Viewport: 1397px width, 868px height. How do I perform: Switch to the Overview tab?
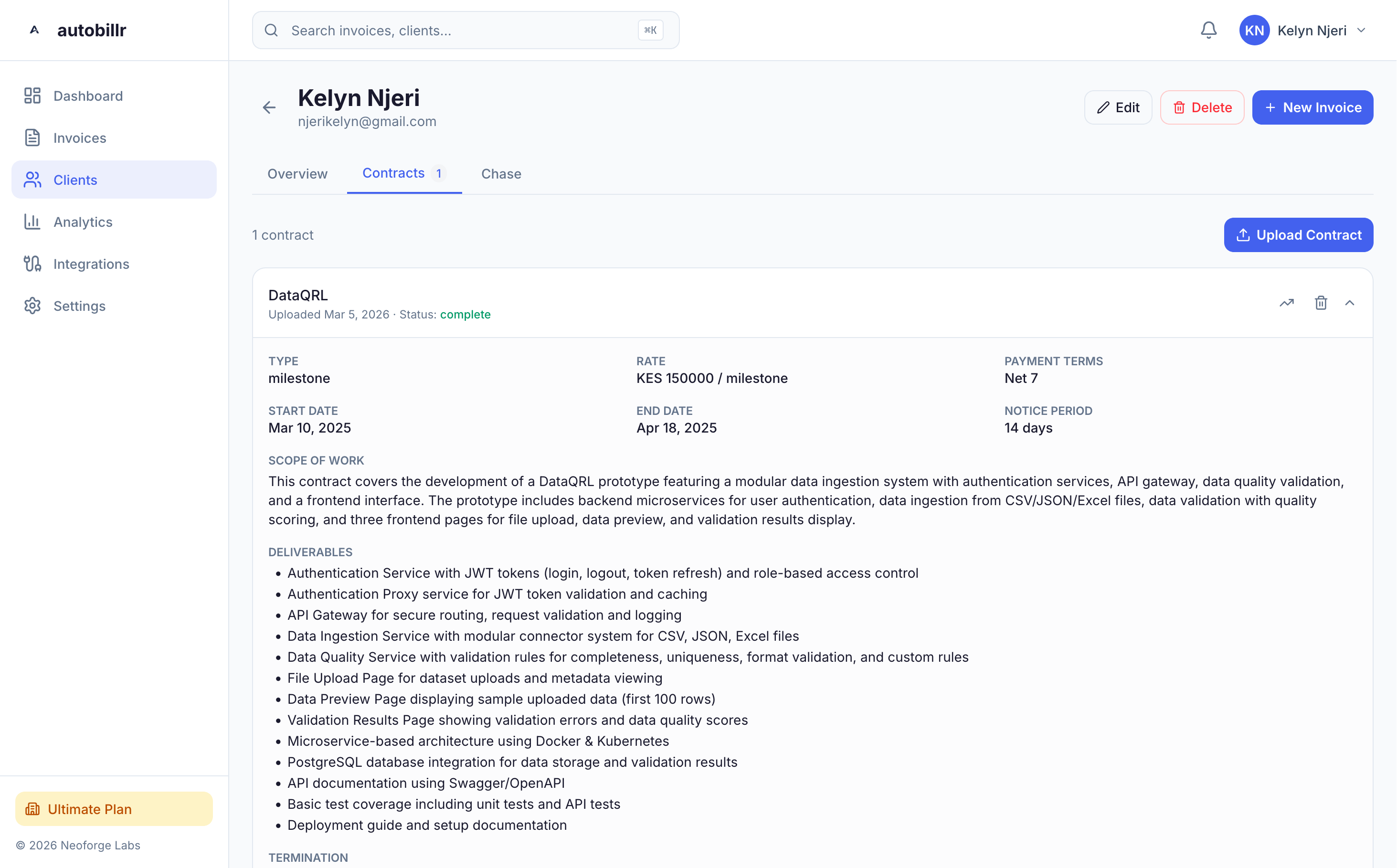pos(297,173)
